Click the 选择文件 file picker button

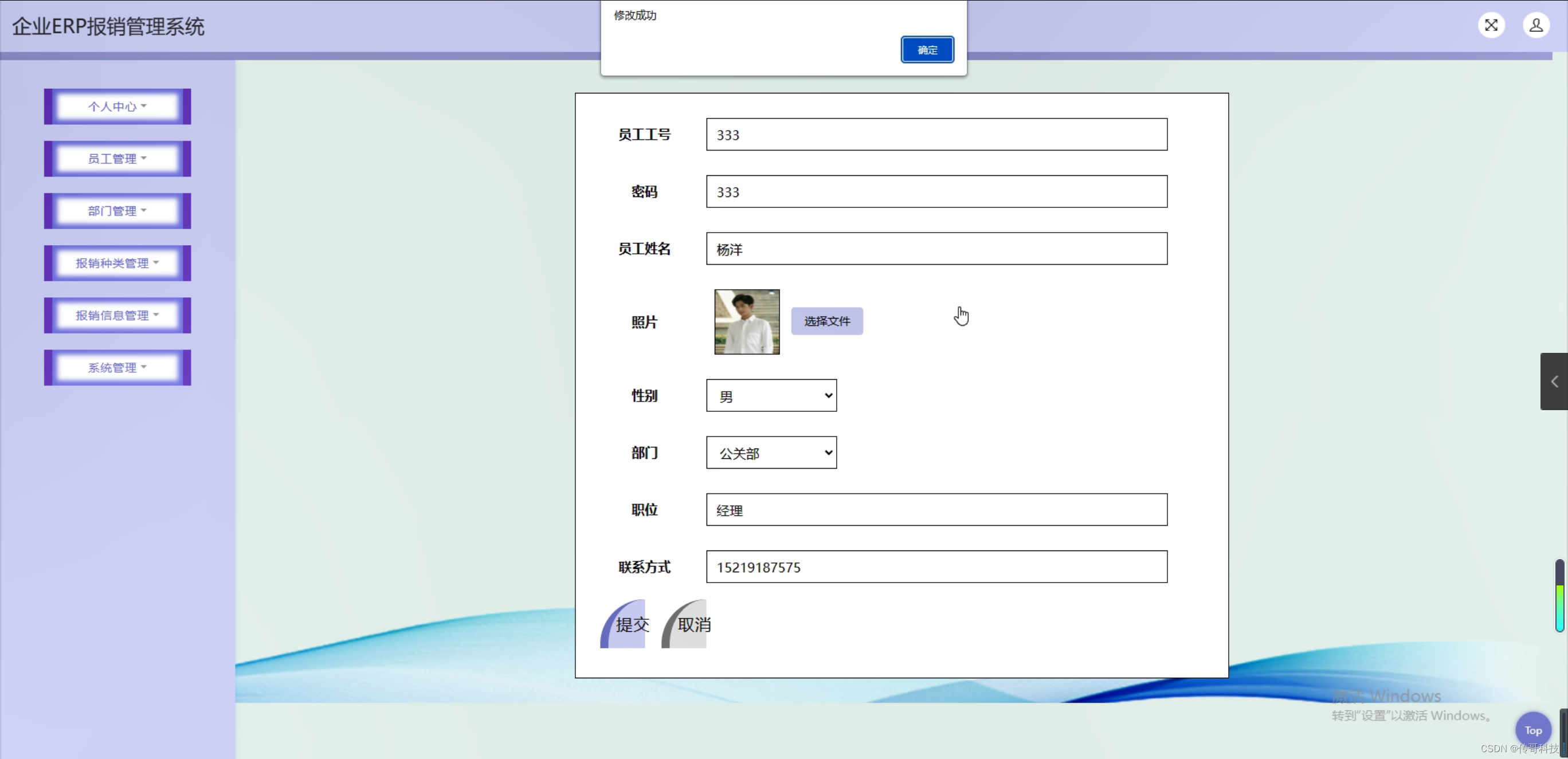pyautogui.click(x=826, y=321)
